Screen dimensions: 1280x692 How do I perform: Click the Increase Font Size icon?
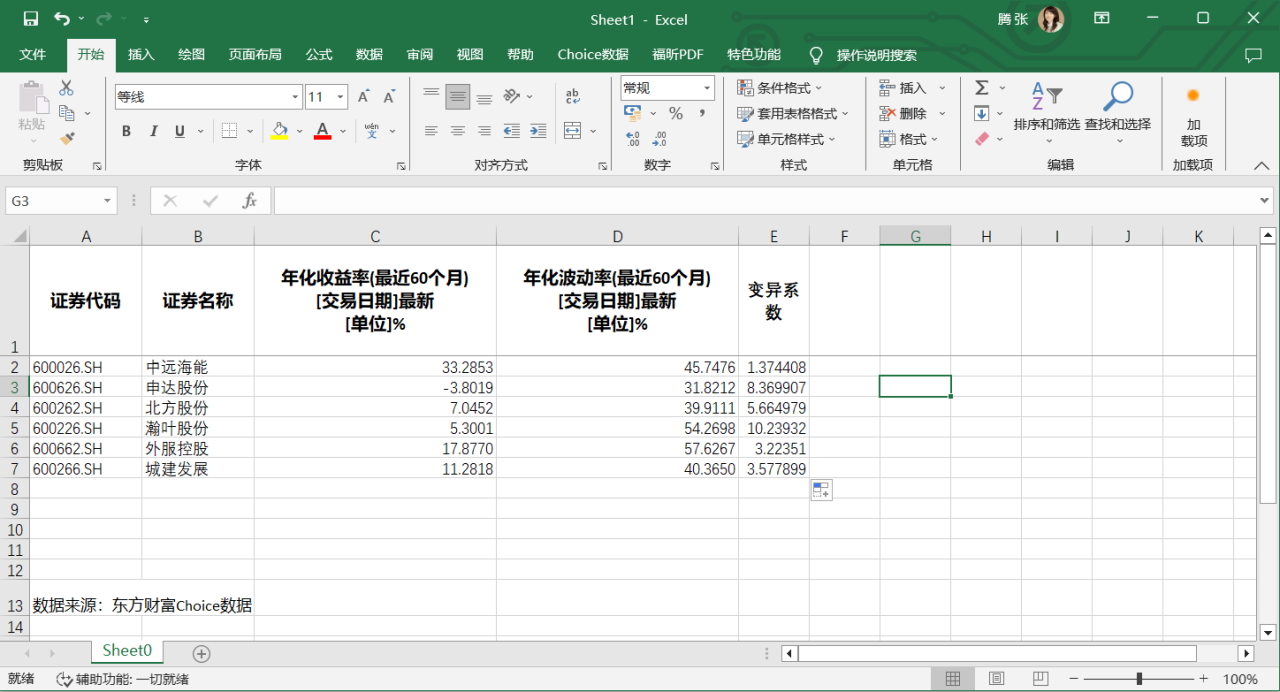pyautogui.click(x=364, y=97)
